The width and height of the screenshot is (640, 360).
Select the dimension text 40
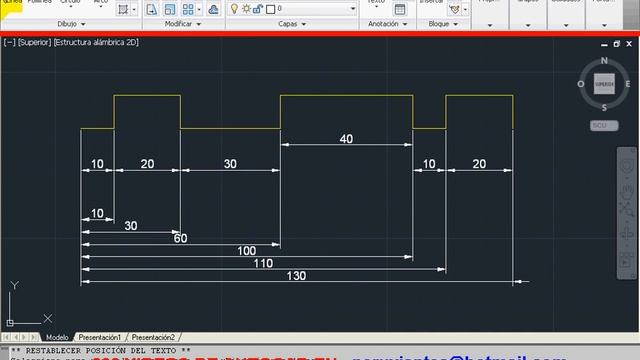346,139
